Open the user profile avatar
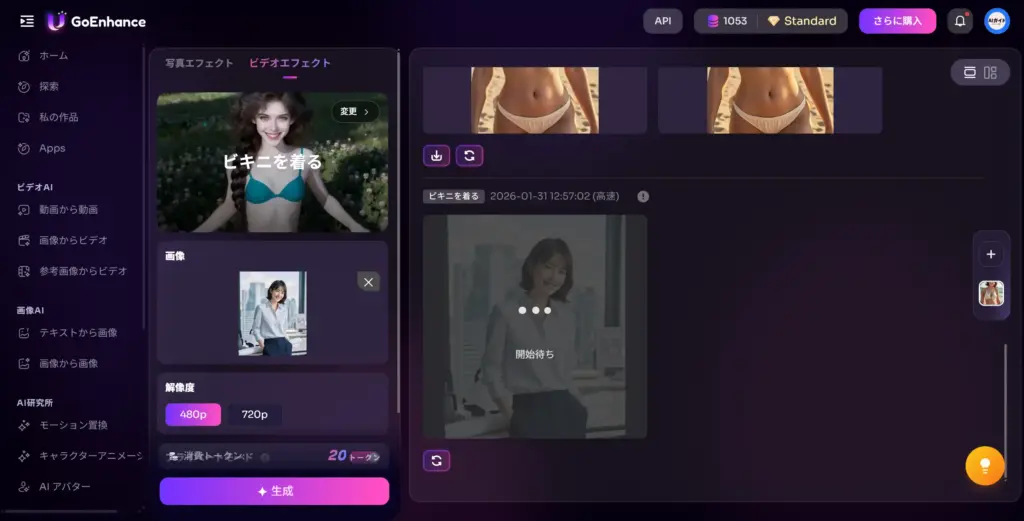The image size is (1024, 521). pyautogui.click(x=997, y=21)
